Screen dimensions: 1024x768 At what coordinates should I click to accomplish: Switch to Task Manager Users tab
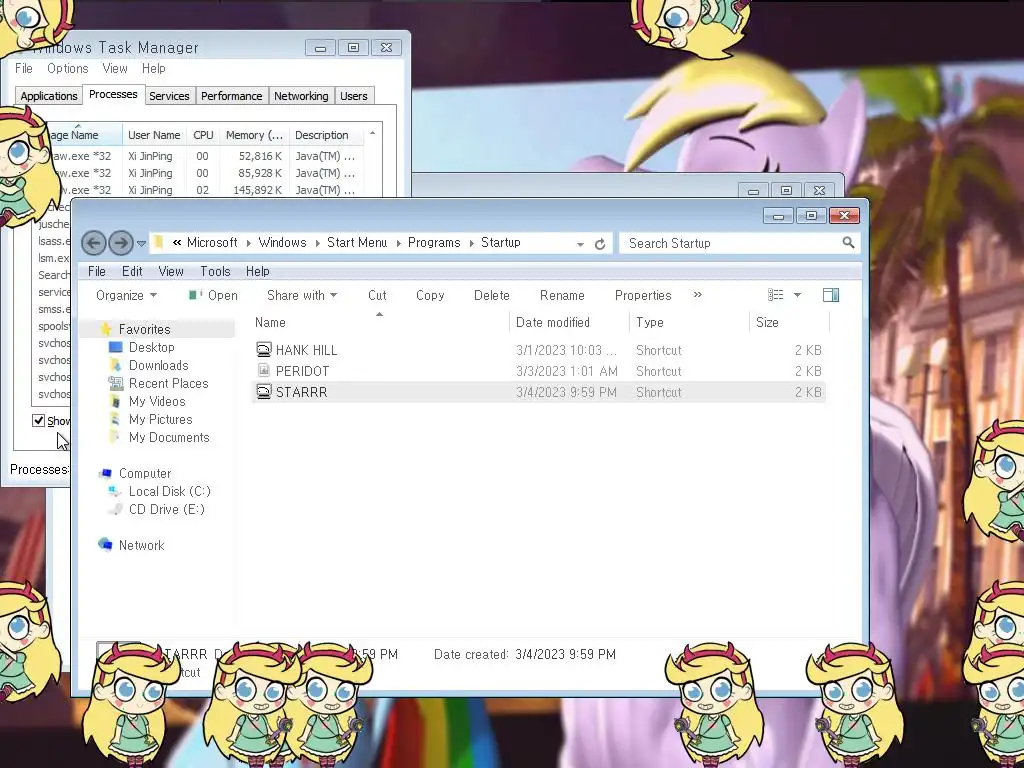coord(353,96)
